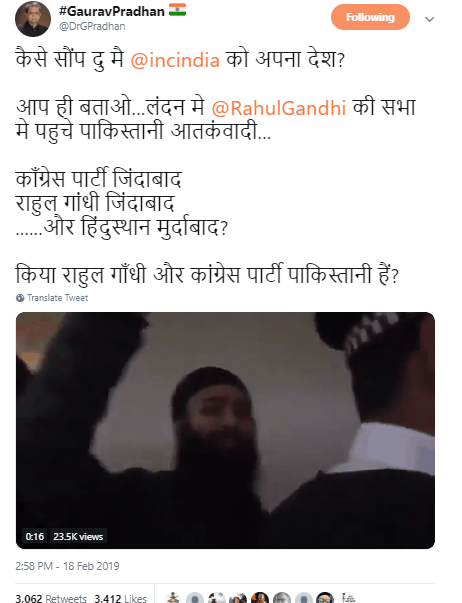
Task: Open the second liker avatar, default silhouette
Action: pyautogui.click(x=195, y=598)
